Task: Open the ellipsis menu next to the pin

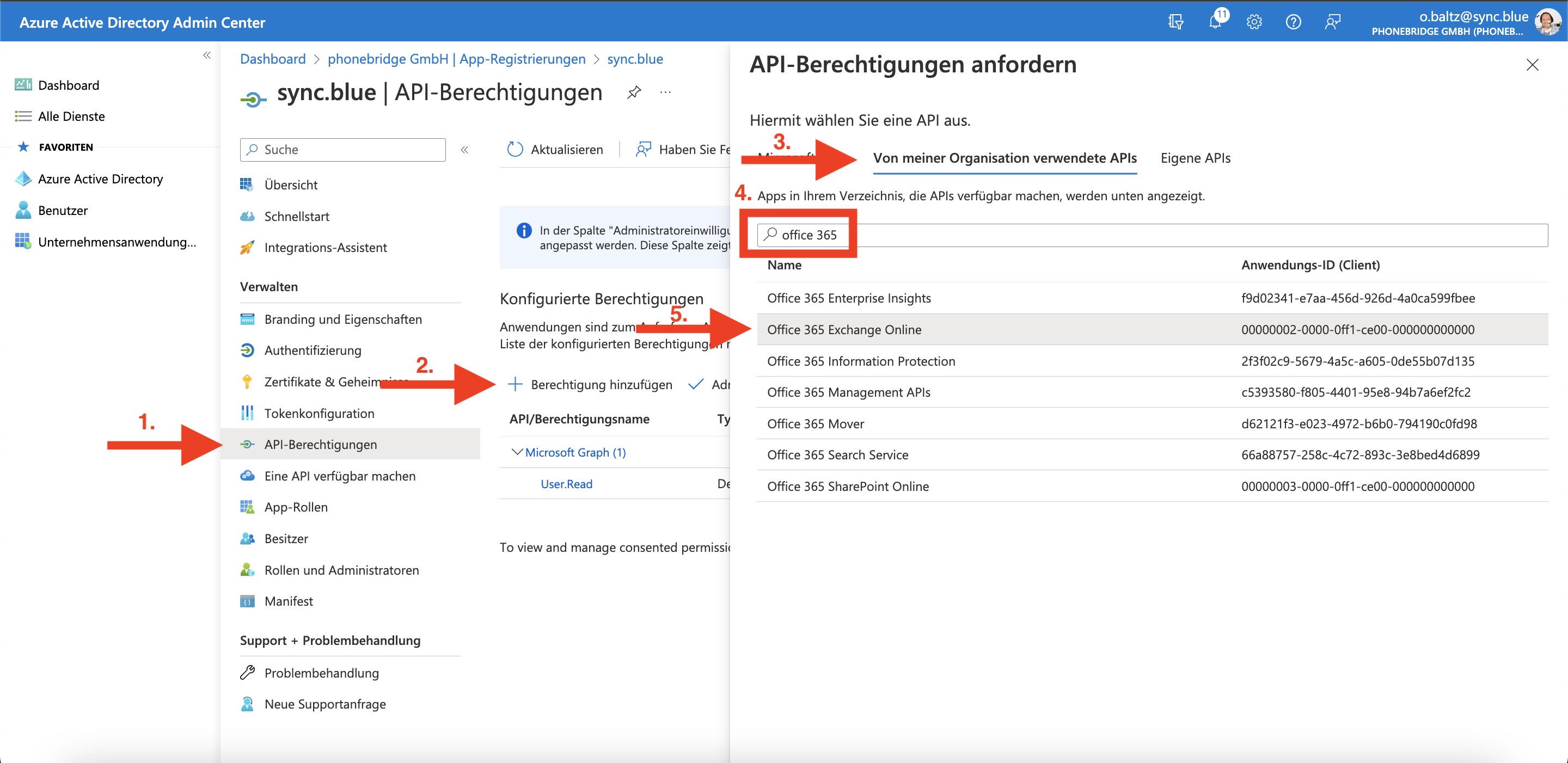Action: [665, 93]
